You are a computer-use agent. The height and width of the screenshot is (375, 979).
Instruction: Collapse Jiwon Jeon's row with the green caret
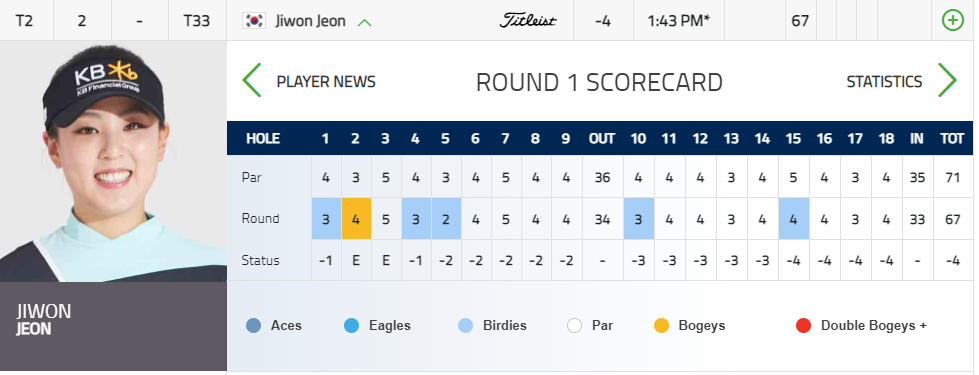pyautogui.click(x=365, y=22)
